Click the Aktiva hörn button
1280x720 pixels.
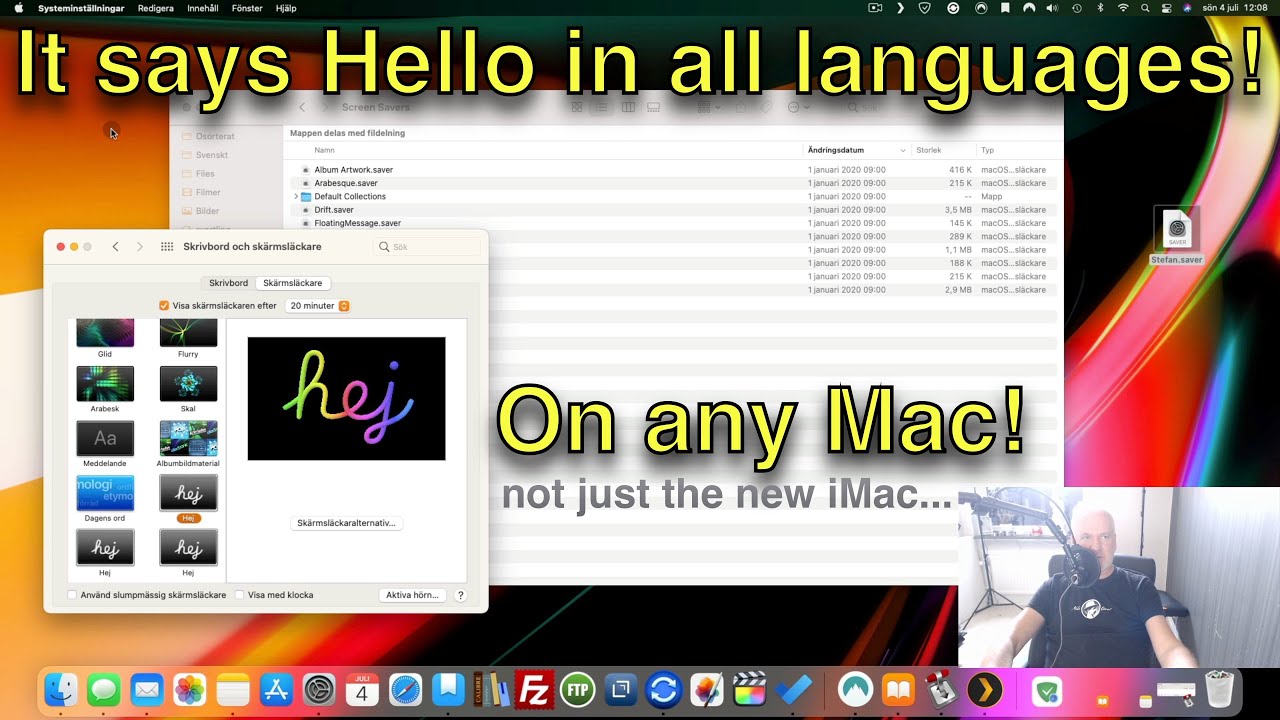(x=412, y=595)
